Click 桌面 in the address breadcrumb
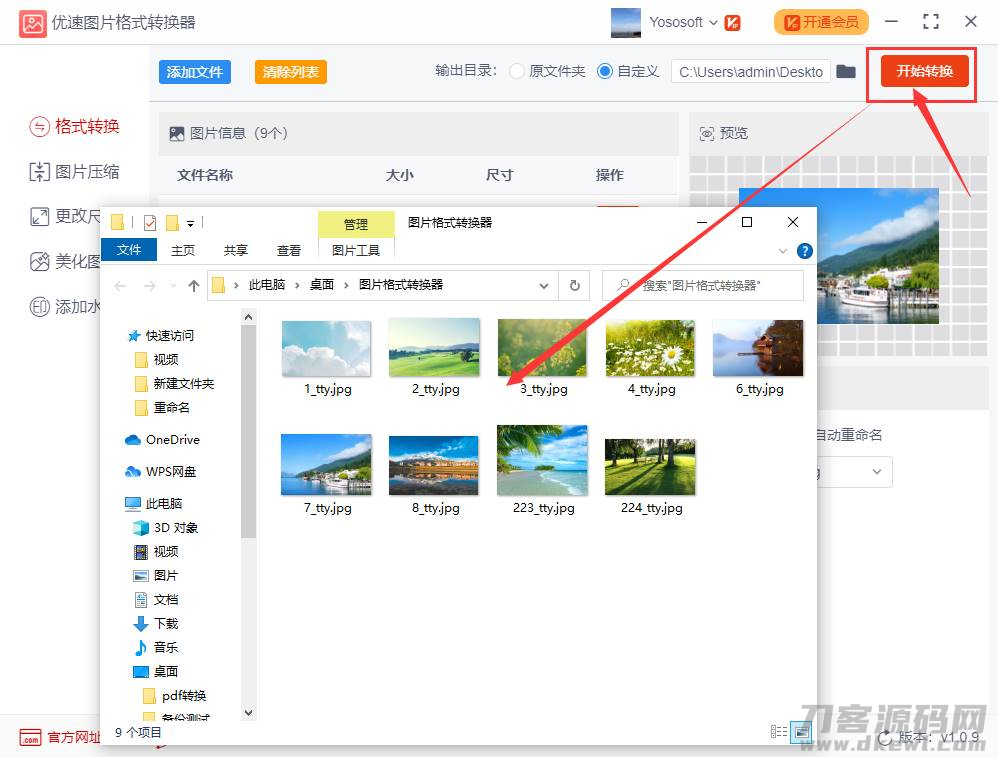 tap(321, 285)
